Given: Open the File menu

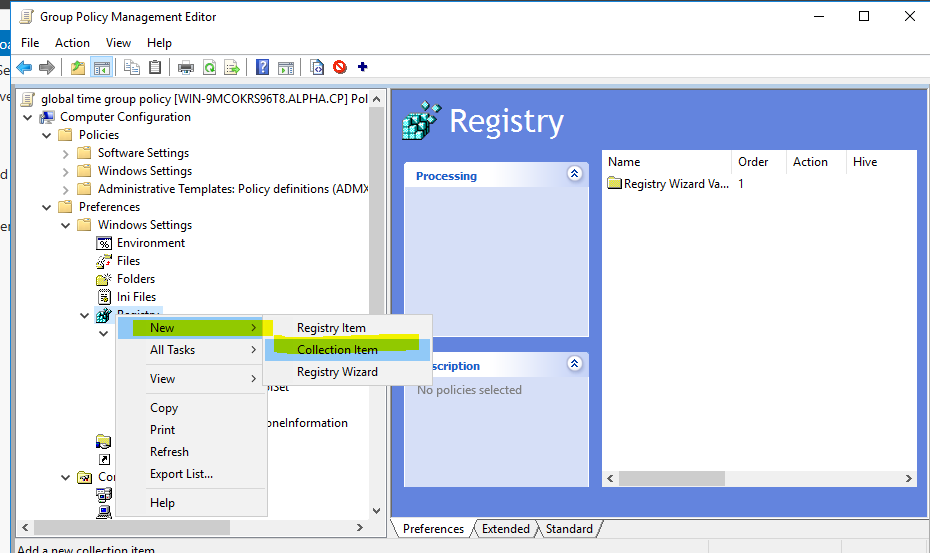Looking at the screenshot, I should (x=30, y=43).
